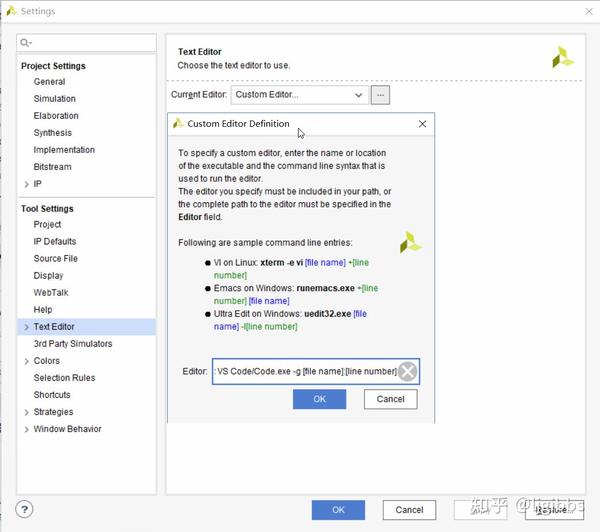This screenshot has width=600, height=532.
Task: Open the Shortcuts settings page
Action: click(x=52, y=395)
